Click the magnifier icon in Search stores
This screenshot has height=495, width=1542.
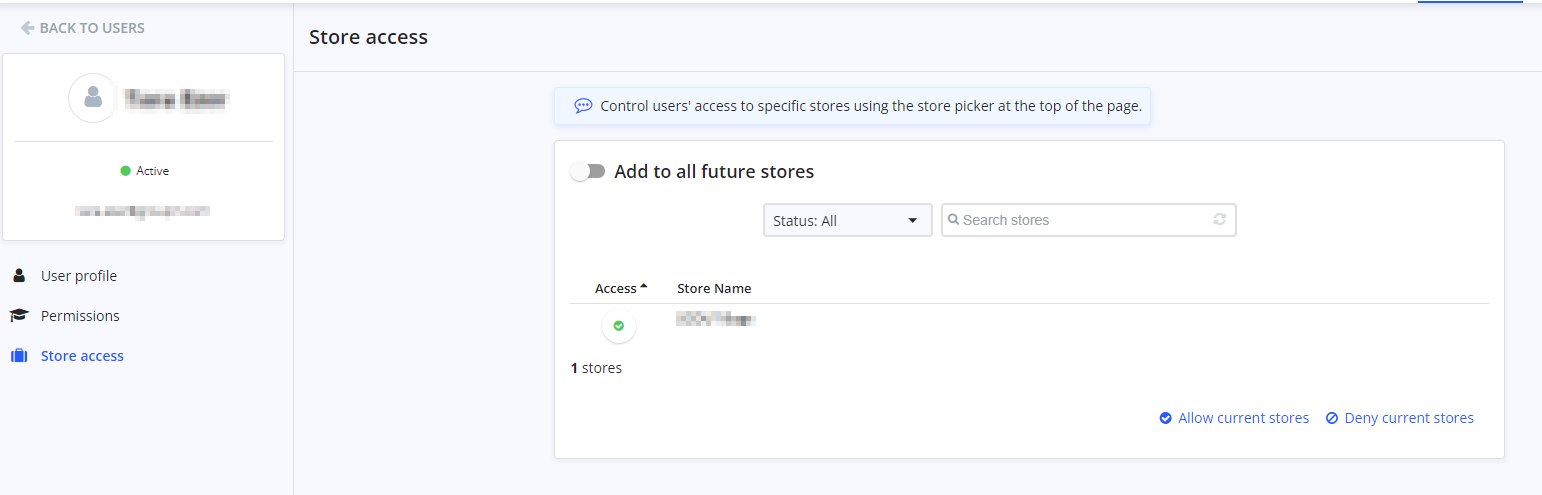click(x=954, y=220)
